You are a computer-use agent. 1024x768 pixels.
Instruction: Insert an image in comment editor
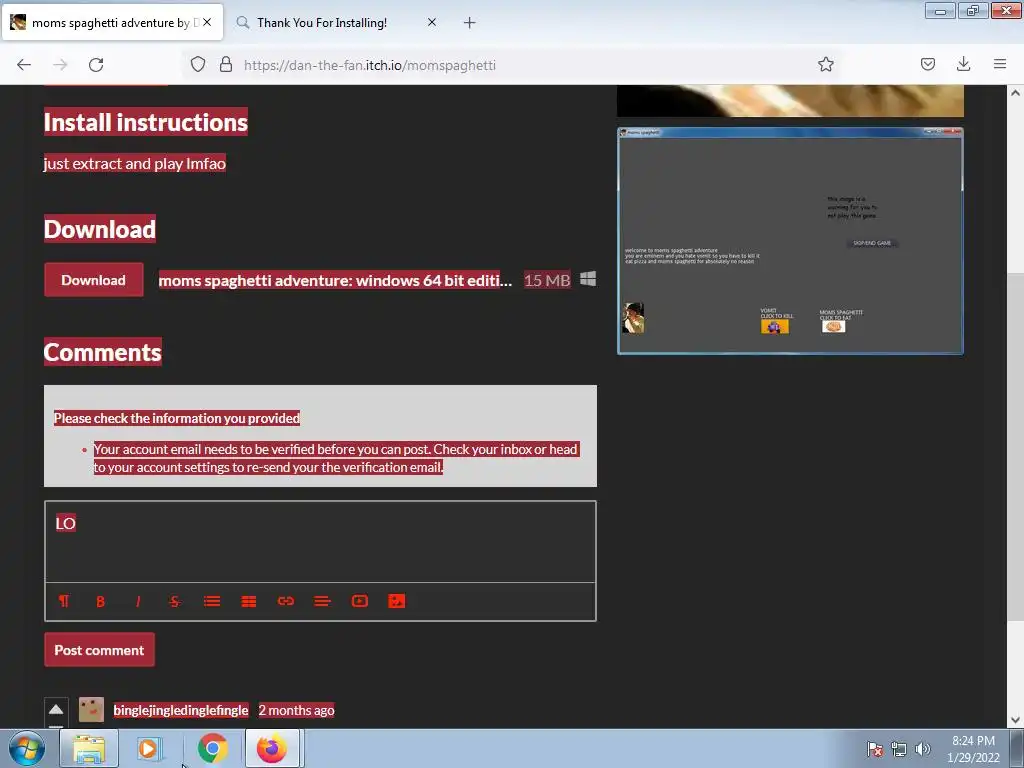pos(396,601)
